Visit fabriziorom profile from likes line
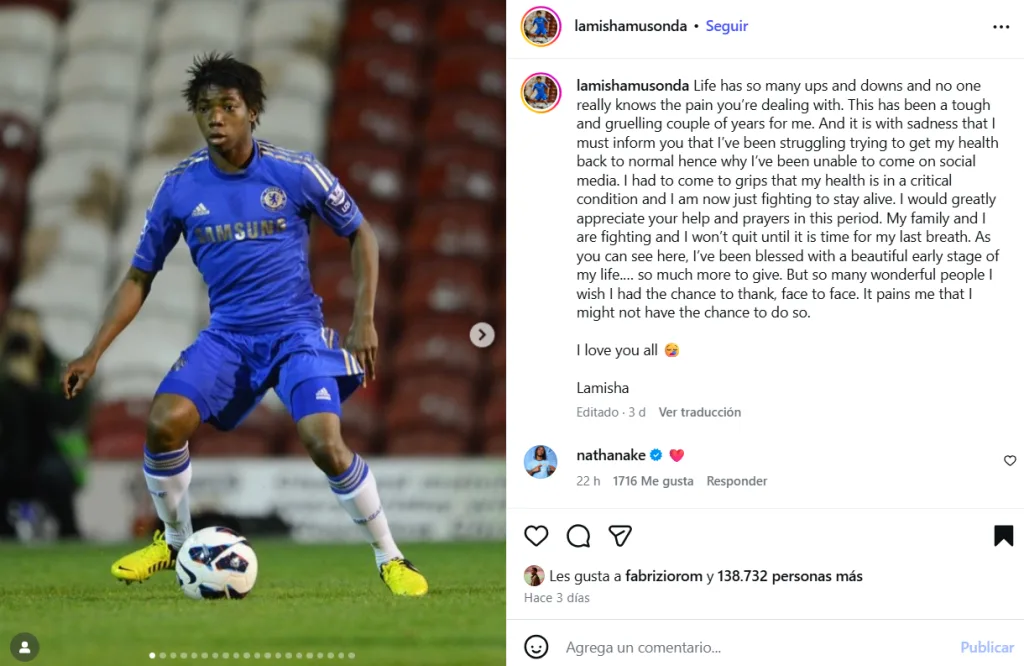 point(664,576)
